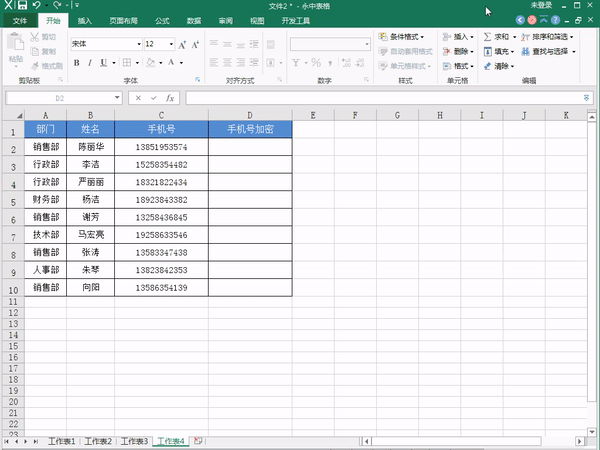This screenshot has height=450, width=600.
Task: Click the formula confirm checkmark icon
Action: pos(154,98)
